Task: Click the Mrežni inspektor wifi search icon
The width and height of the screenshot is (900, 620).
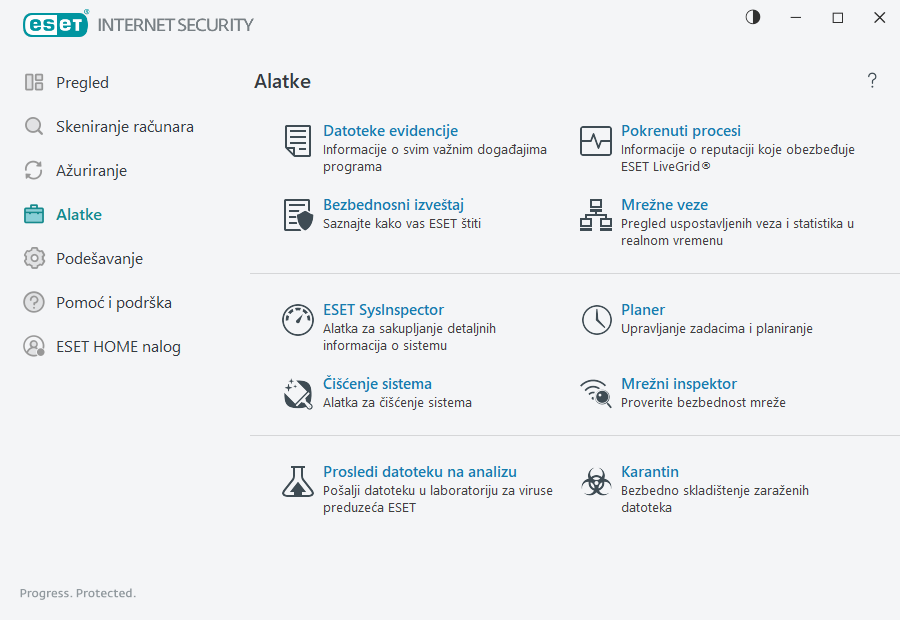Action: [x=596, y=393]
